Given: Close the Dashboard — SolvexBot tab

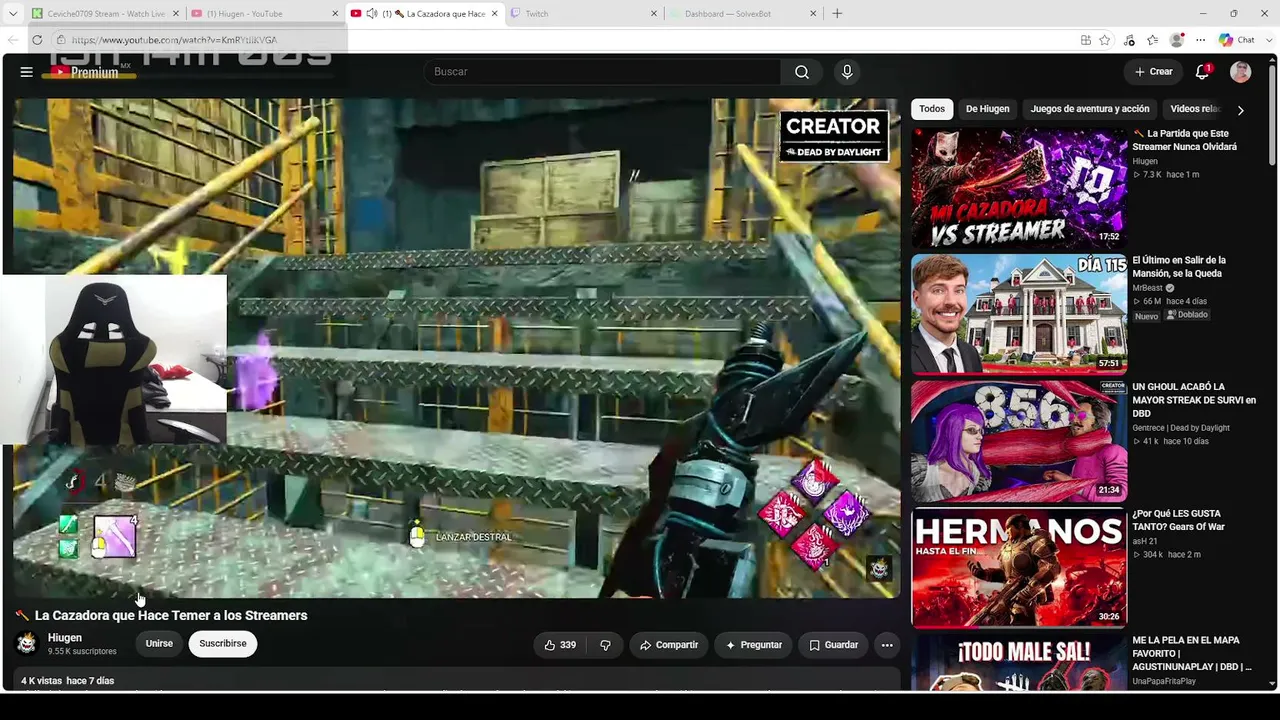Looking at the screenshot, I should (813, 14).
